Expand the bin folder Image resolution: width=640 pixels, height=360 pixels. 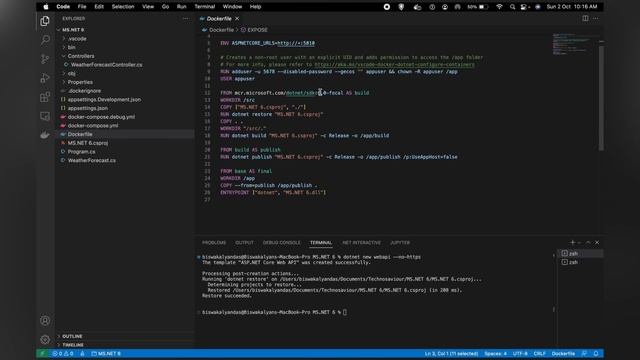(x=71, y=47)
